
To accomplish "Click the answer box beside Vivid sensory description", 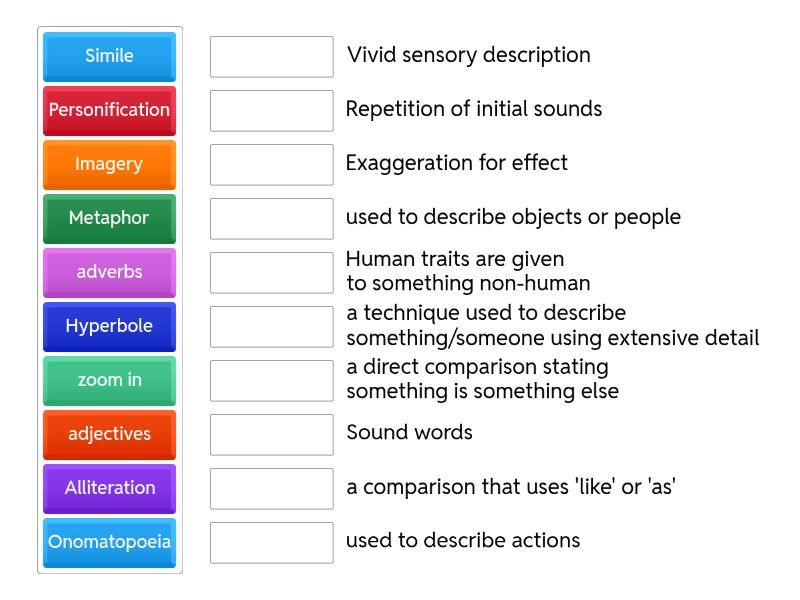I will [271, 56].
